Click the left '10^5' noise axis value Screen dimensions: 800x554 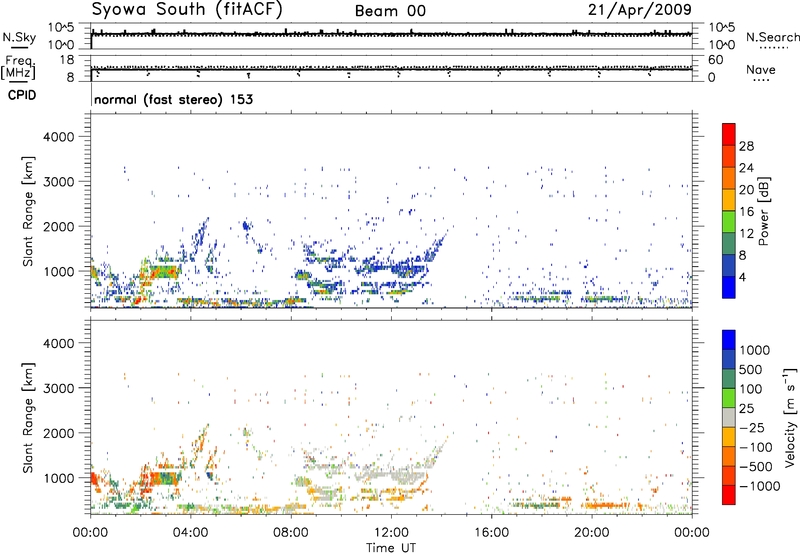[x=61, y=27]
